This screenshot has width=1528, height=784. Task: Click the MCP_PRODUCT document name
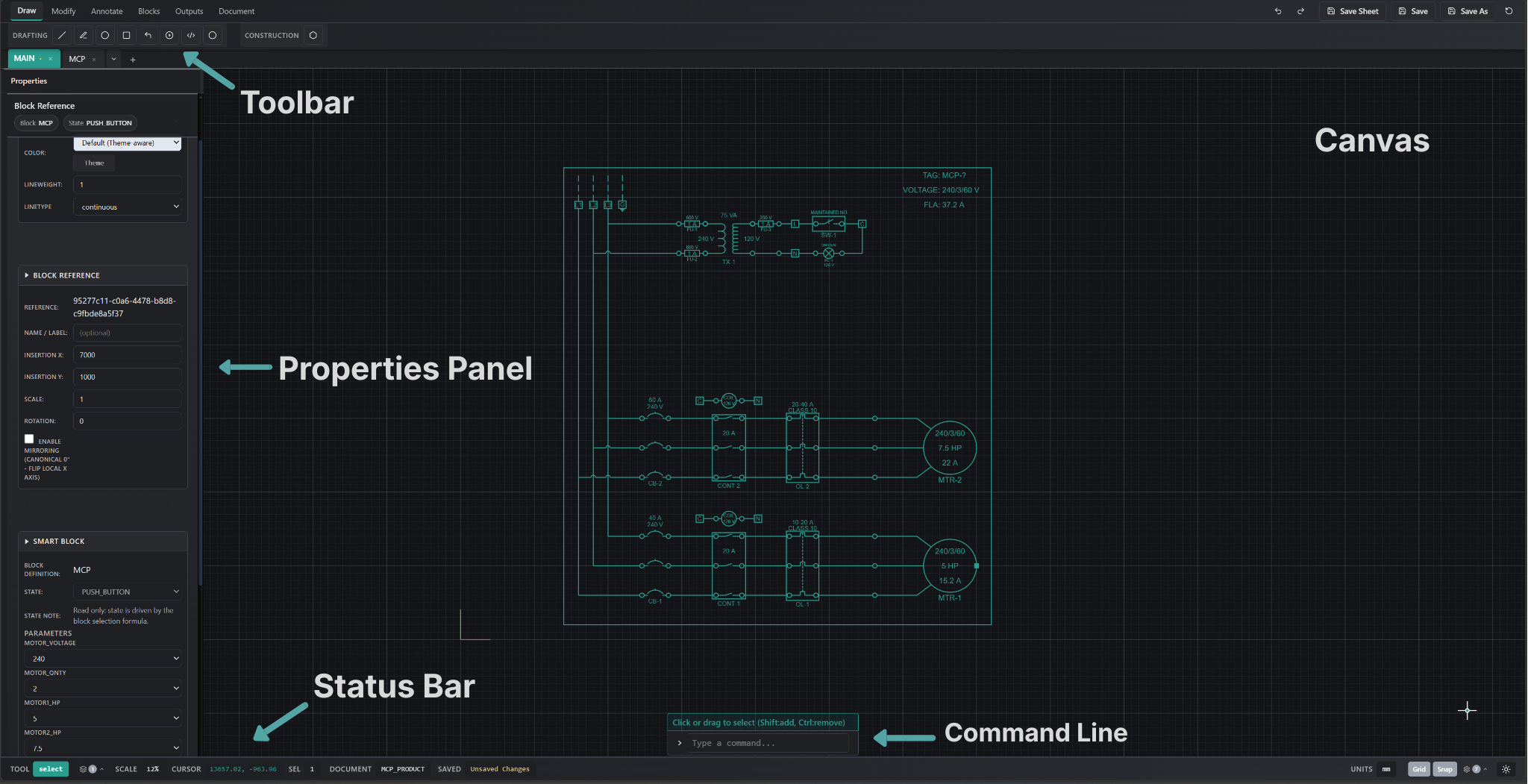(403, 769)
